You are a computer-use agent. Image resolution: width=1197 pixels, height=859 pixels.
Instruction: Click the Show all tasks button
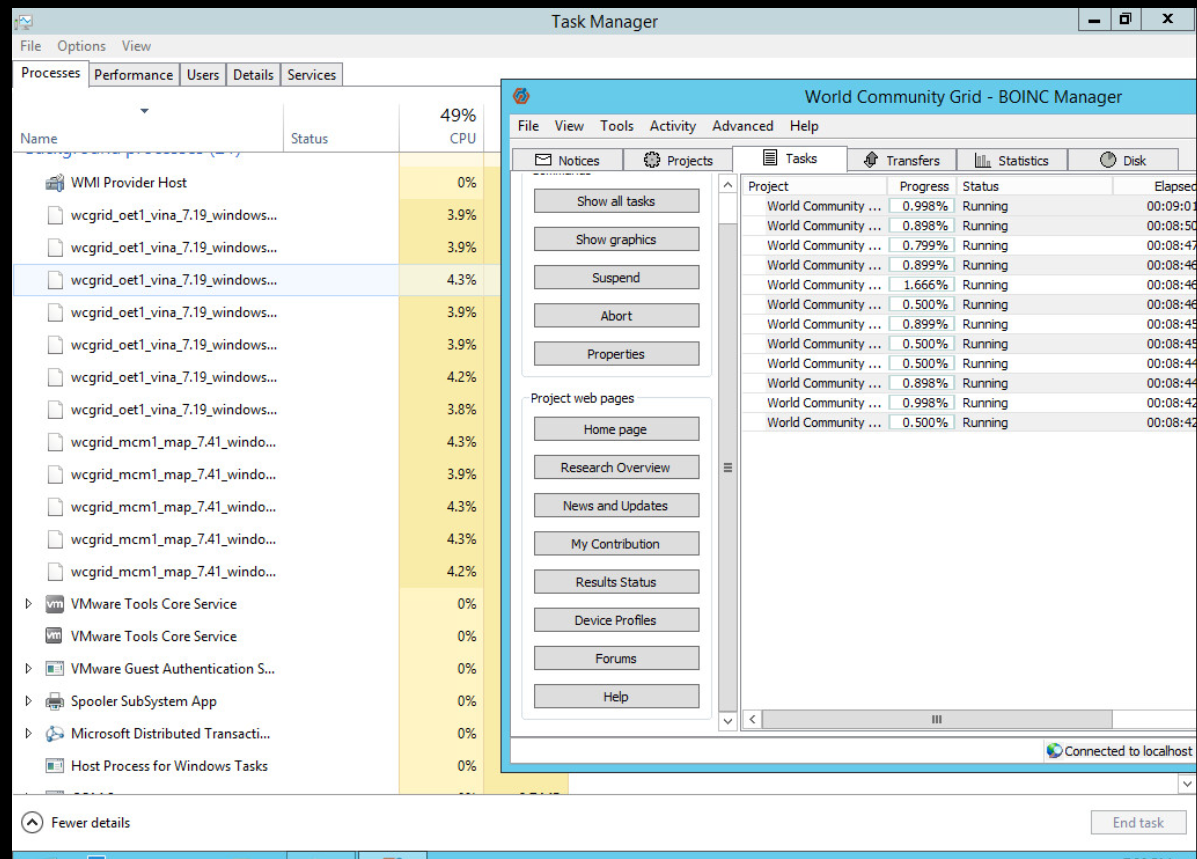click(616, 201)
